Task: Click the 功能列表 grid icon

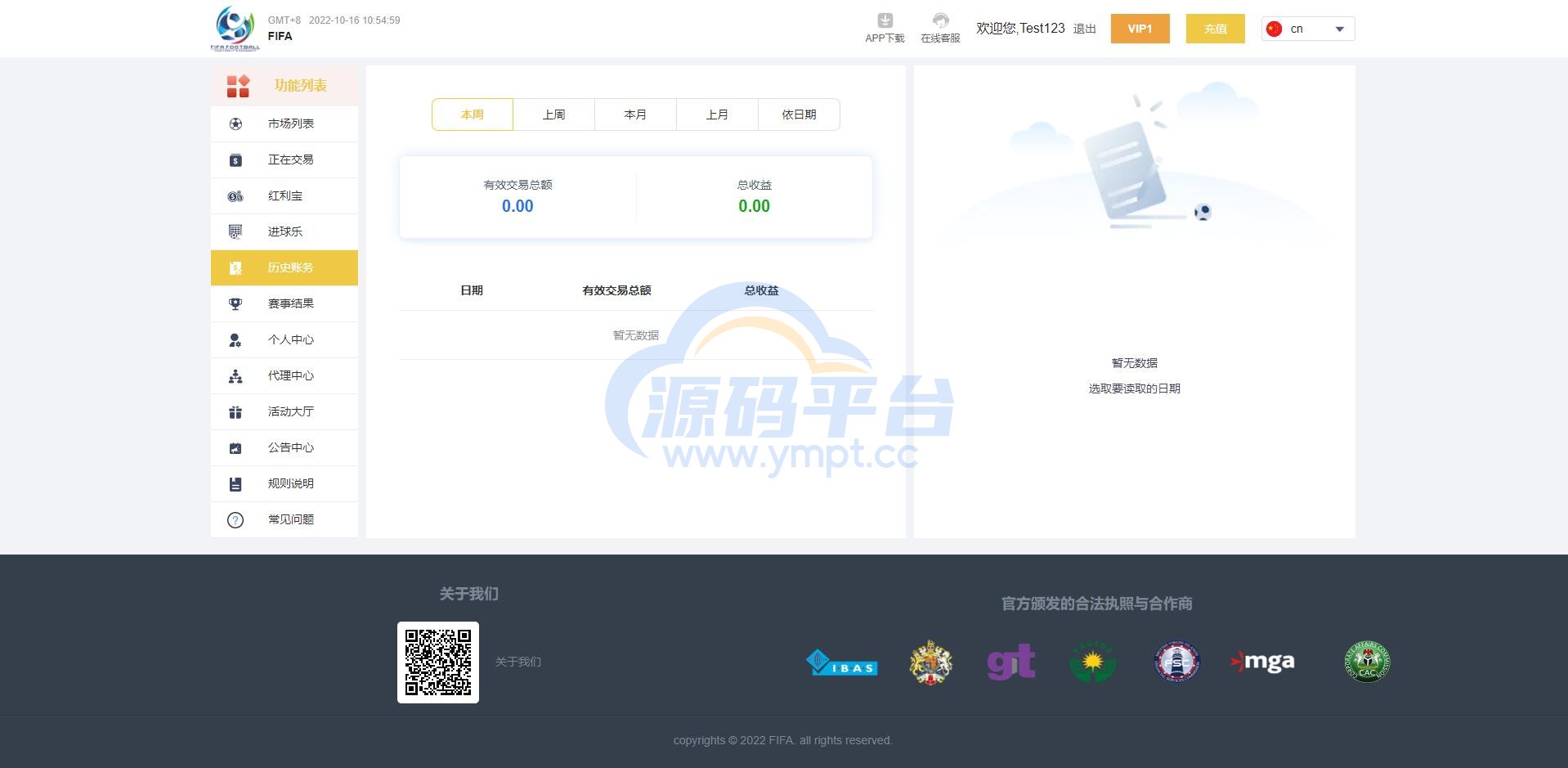Action: 238,86
